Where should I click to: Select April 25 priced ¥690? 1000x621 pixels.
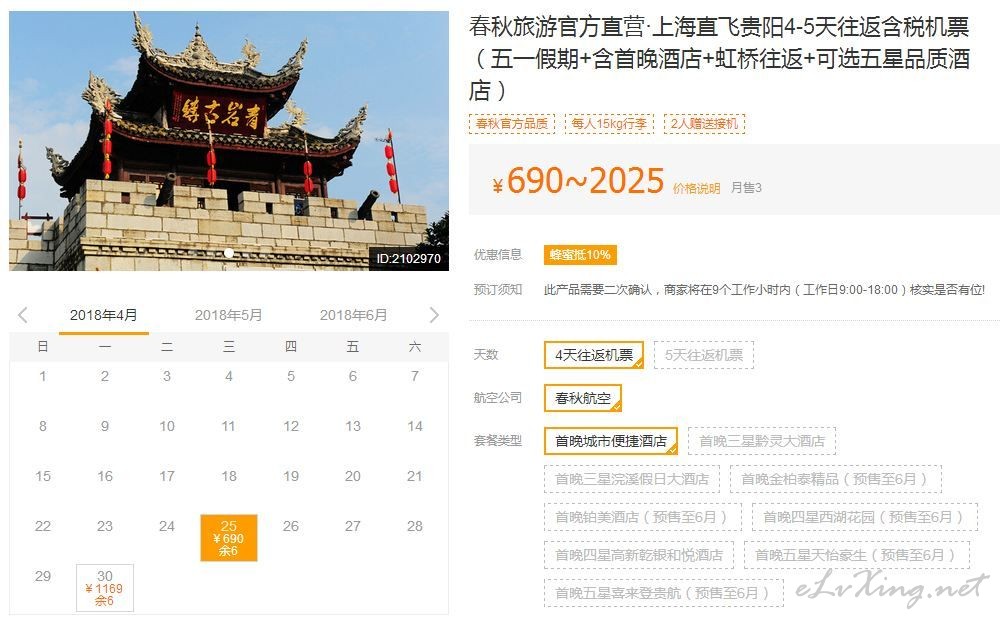tap(229, 538)
